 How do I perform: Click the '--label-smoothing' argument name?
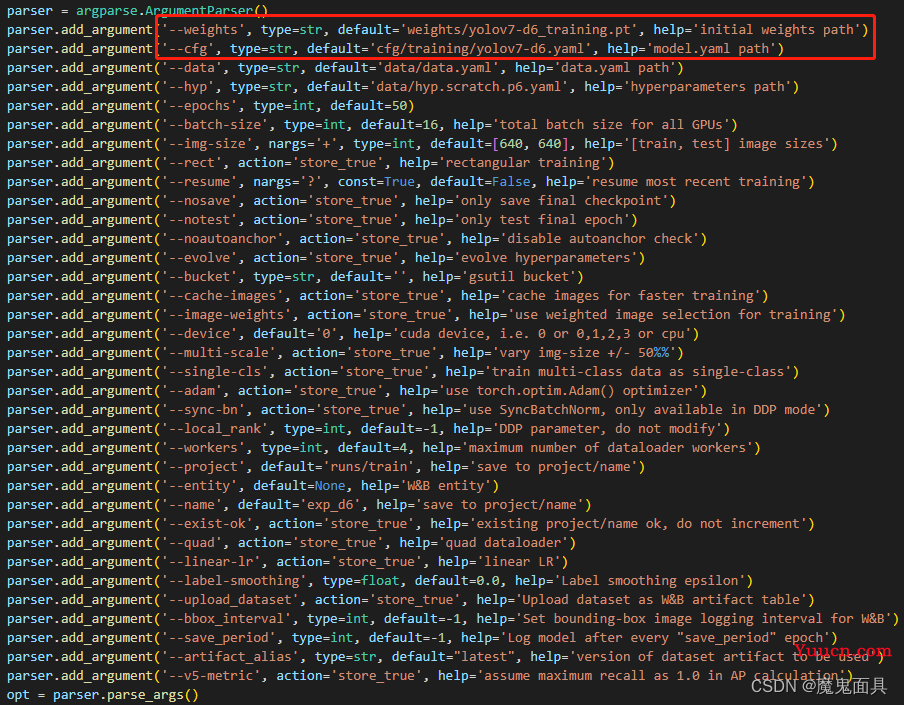[x=234, y=582]
